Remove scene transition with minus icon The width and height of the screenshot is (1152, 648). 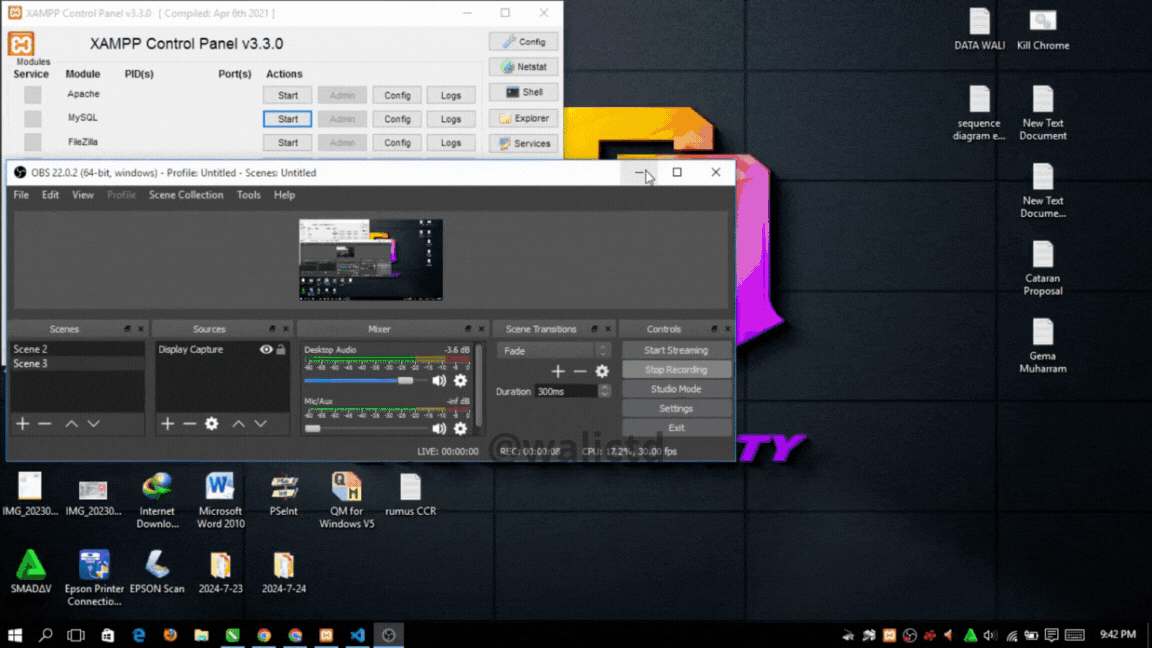pos(580,371)
